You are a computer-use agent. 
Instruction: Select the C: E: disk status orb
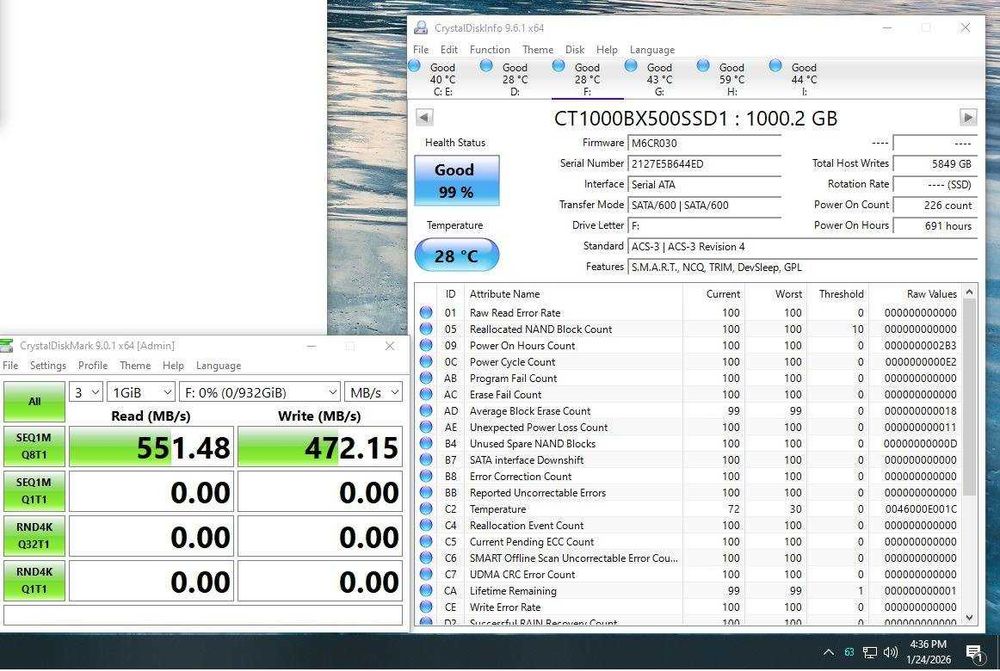[415, 65]
